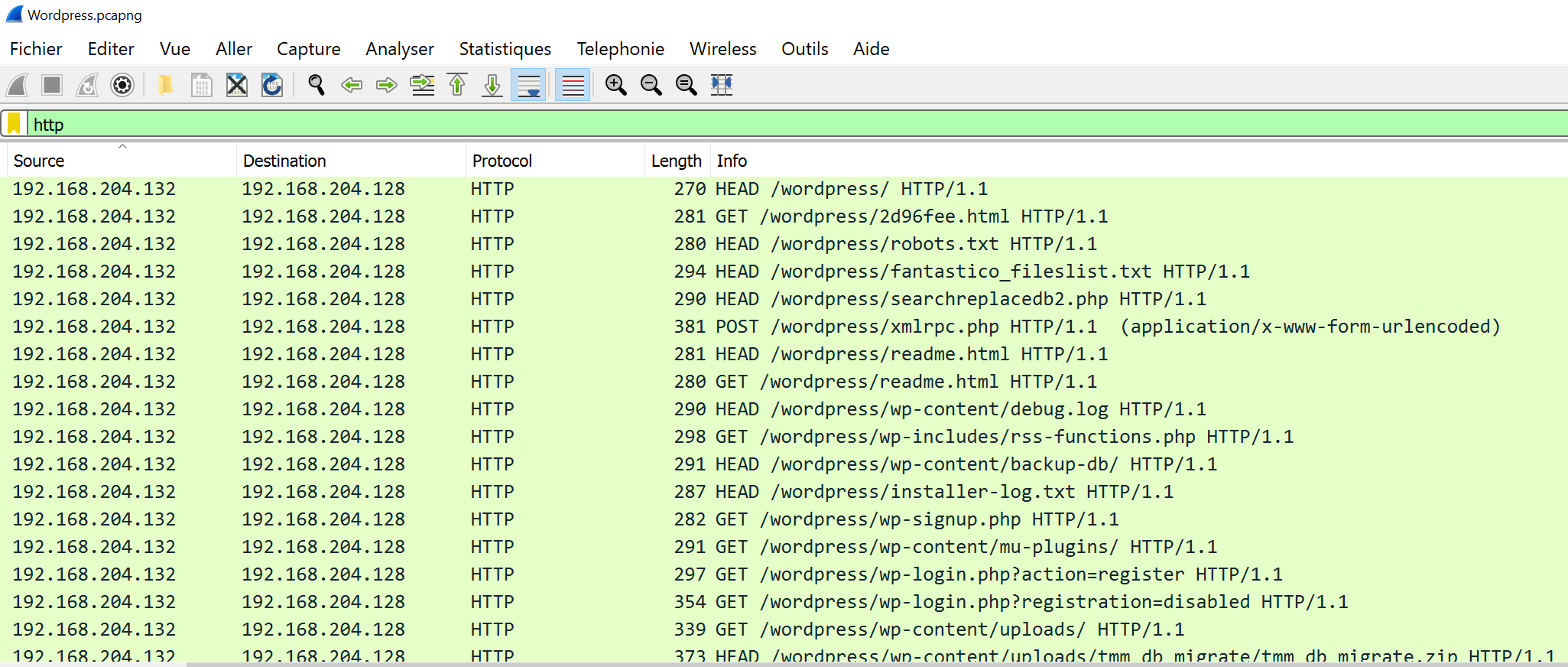Sort by the Info column header
Screen dimensions: 1568x667
click(1139, 161)
